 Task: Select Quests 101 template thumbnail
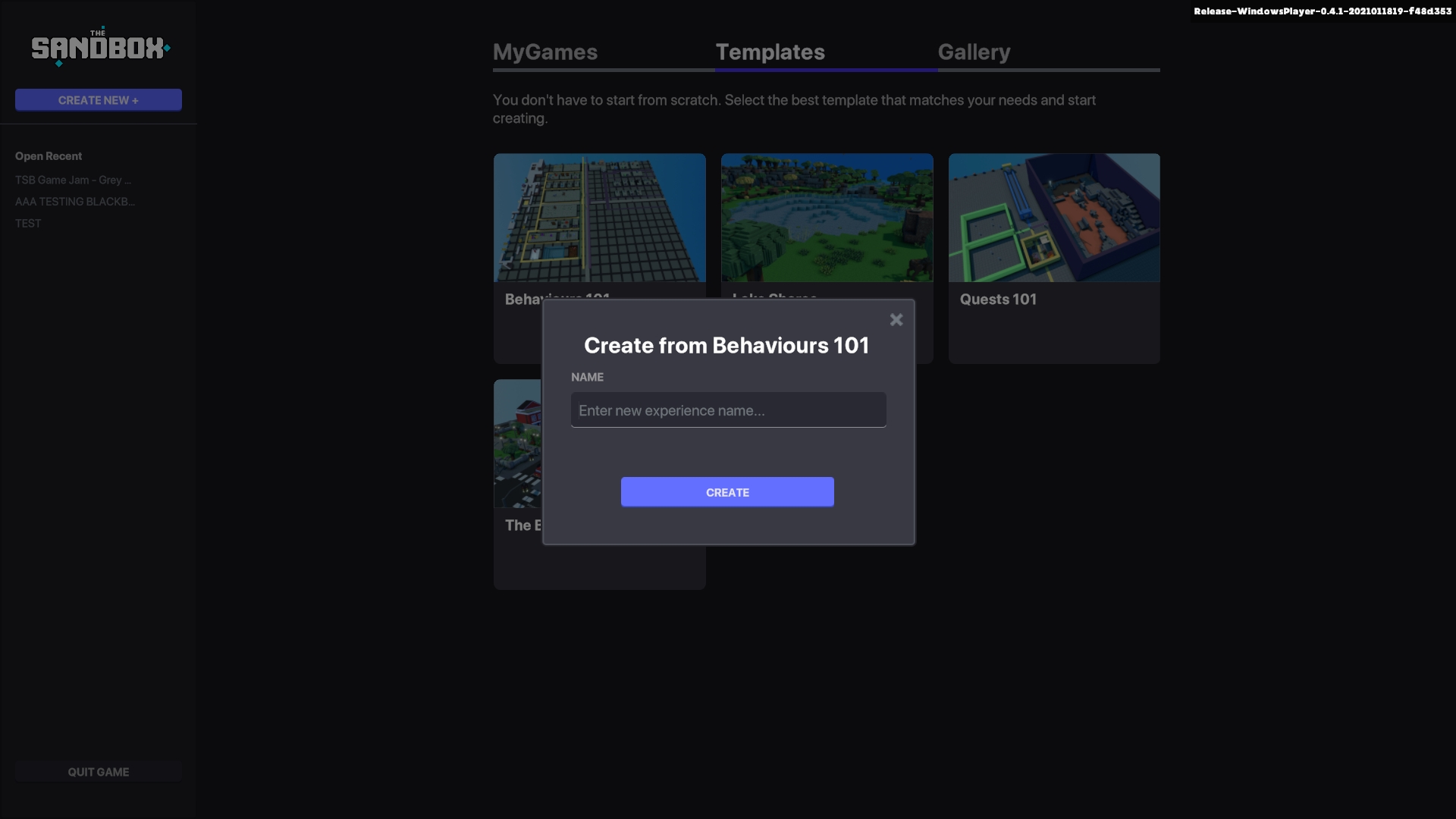point(1054,218)
